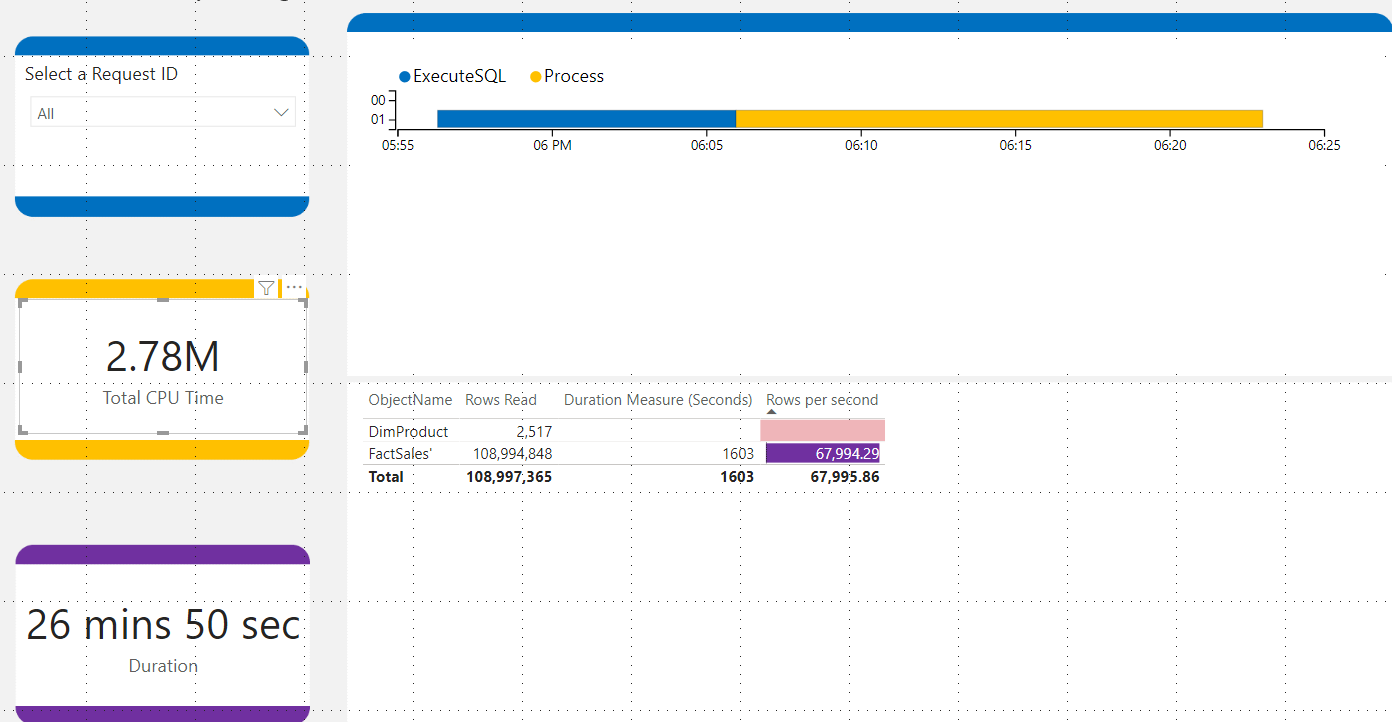This screenshot has height=722, width=1392.
Task: Click the pink Rows per second bar for DimProduct
Action: click(x=822, y=429)
